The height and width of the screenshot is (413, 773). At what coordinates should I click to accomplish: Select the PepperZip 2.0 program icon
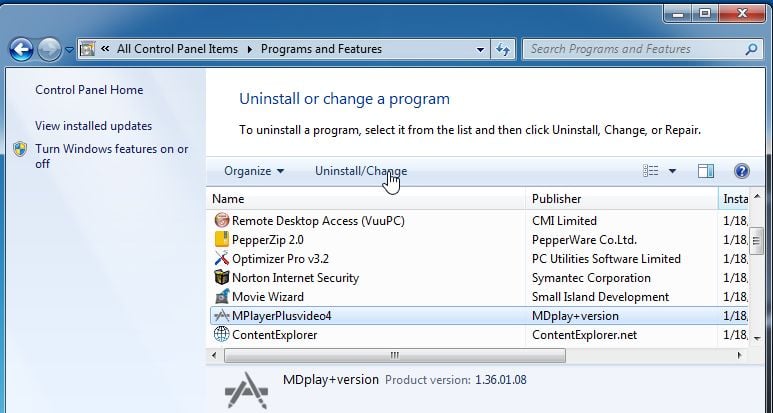click(x=222, y=240)
